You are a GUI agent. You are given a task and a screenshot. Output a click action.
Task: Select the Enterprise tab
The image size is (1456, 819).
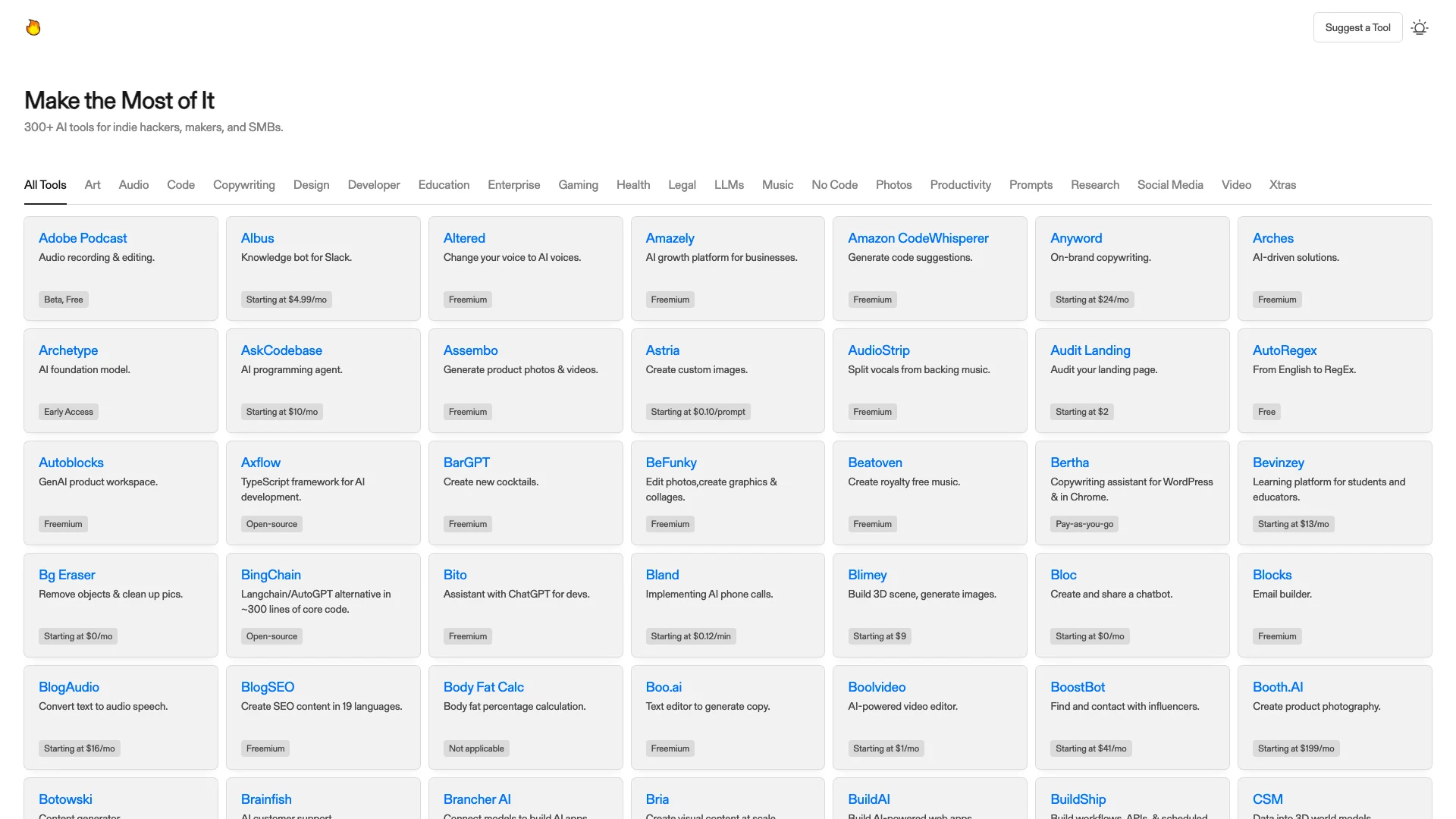(x=514, y=184)
